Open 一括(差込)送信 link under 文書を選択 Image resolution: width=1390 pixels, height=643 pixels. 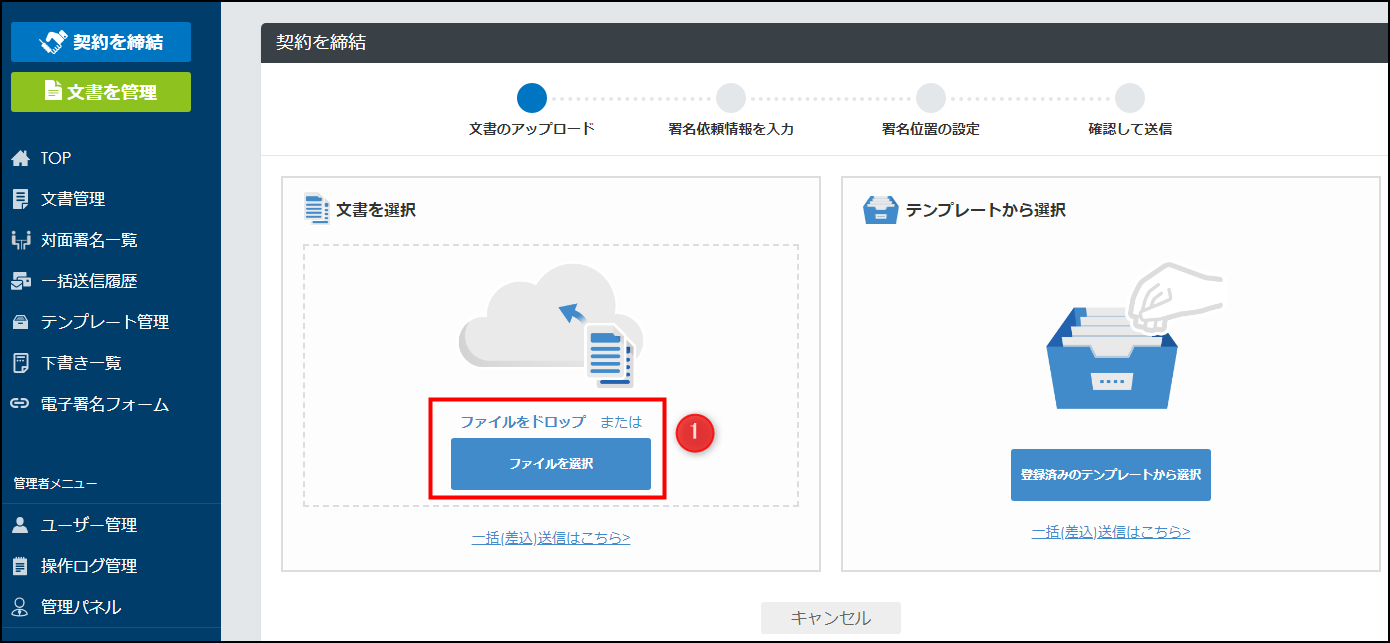click(550, 538)
